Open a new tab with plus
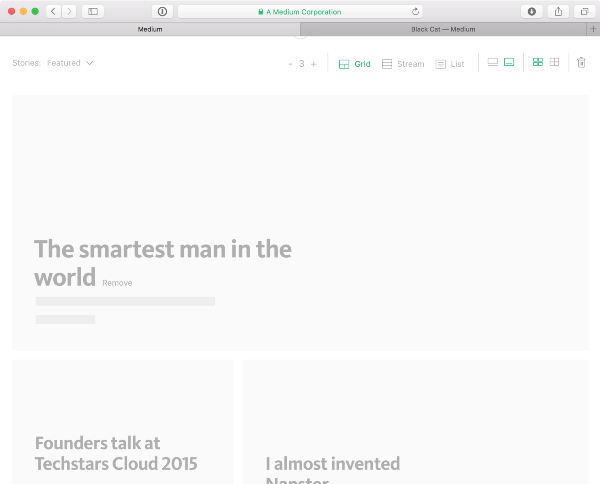 593,30
